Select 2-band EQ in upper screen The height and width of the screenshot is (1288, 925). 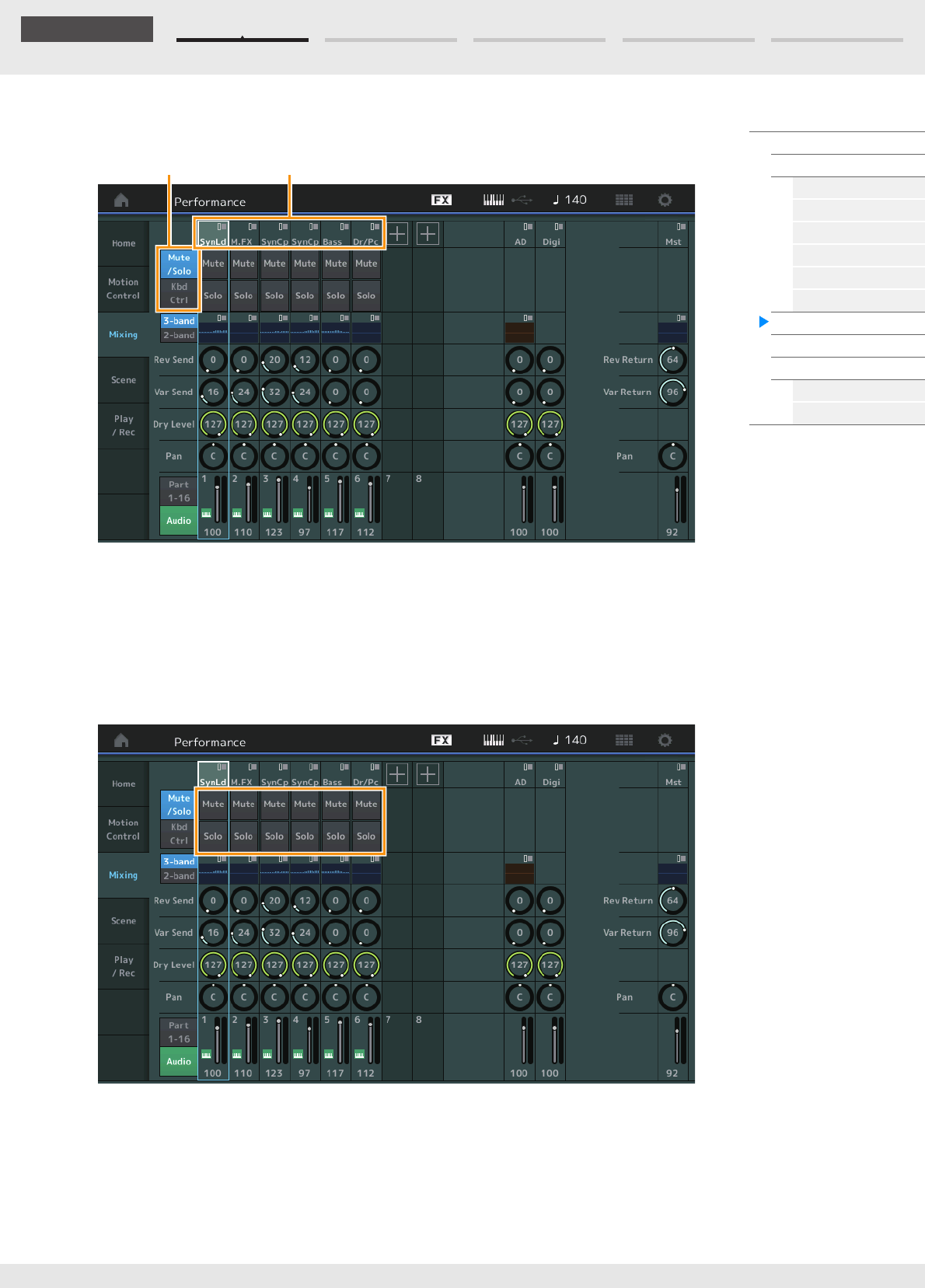(x=179, y=335)
